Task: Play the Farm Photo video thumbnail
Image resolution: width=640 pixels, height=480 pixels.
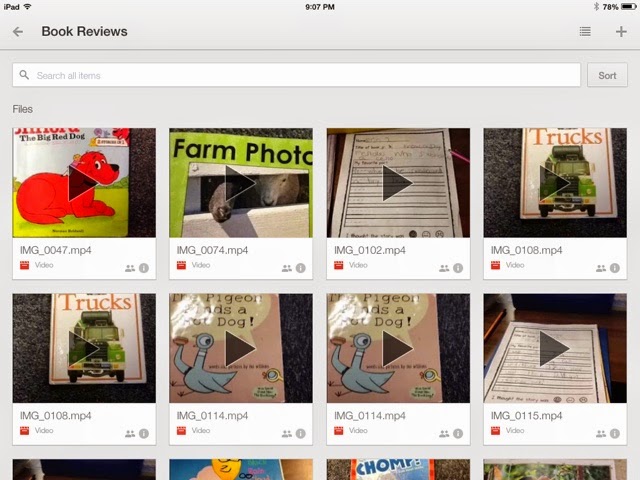Action: pos(241,183)
